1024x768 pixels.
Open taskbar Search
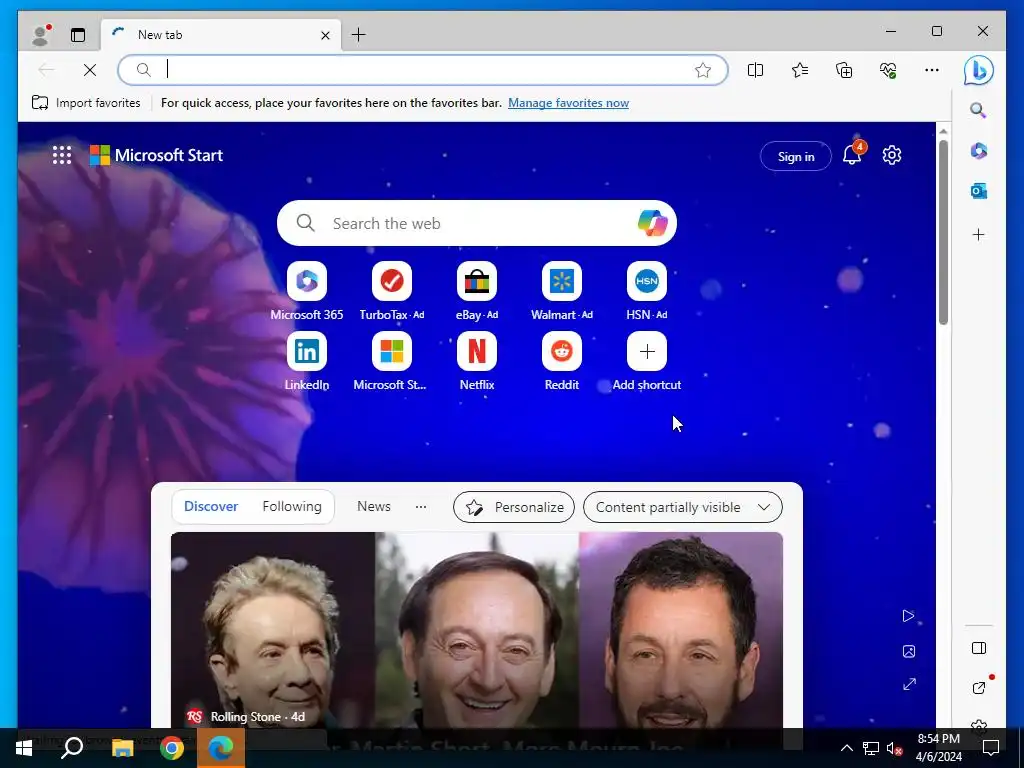click(x=72, y=748)
